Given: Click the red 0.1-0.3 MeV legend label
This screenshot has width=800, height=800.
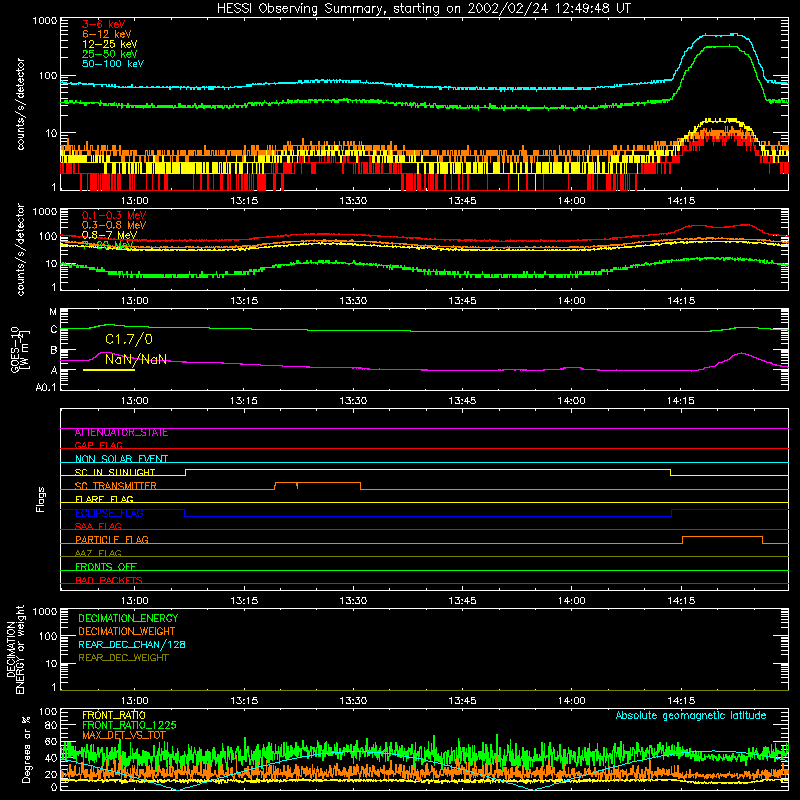Looking at the screenshot, I should coord(114,215).
